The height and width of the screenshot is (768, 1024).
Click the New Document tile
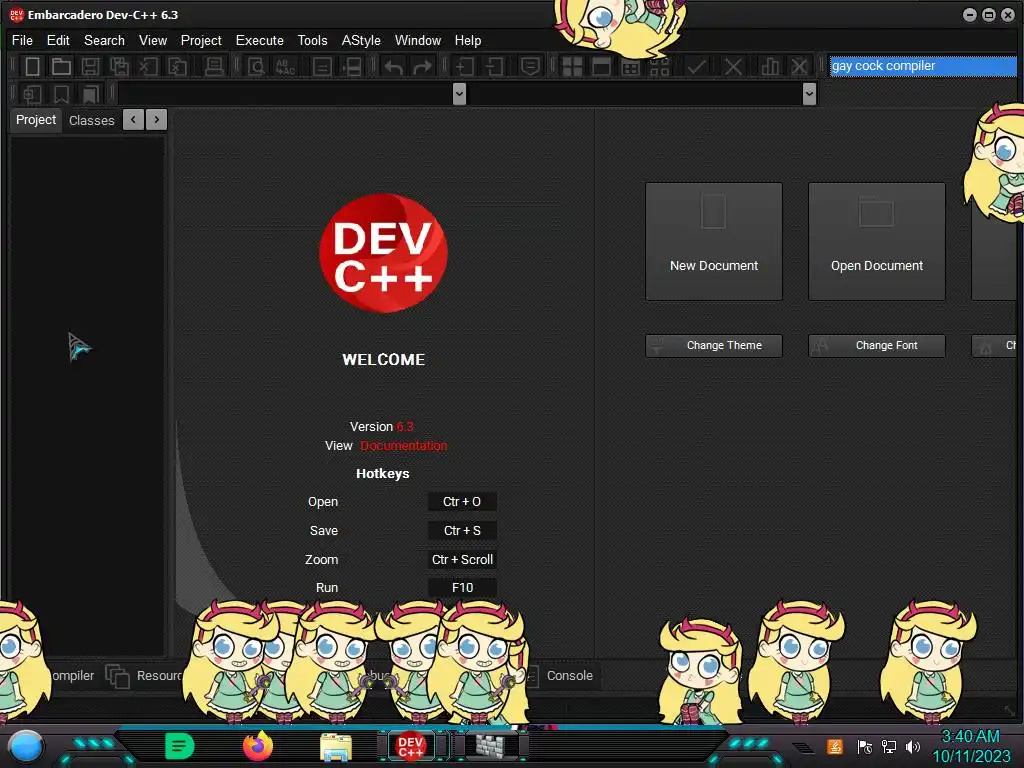(714, 242)
